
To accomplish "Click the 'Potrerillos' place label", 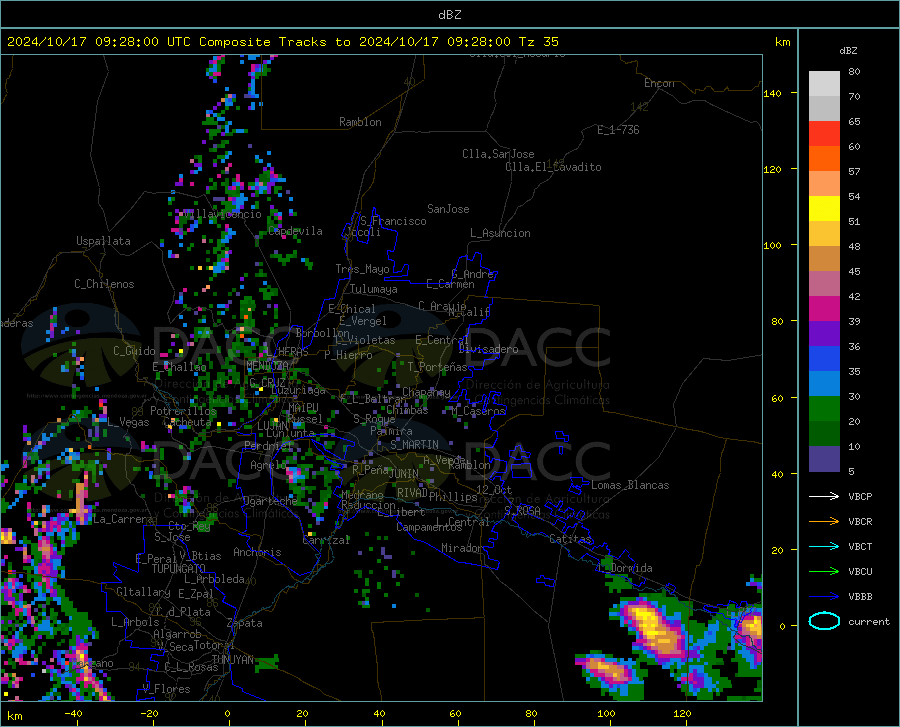I will tap(183, 411).
